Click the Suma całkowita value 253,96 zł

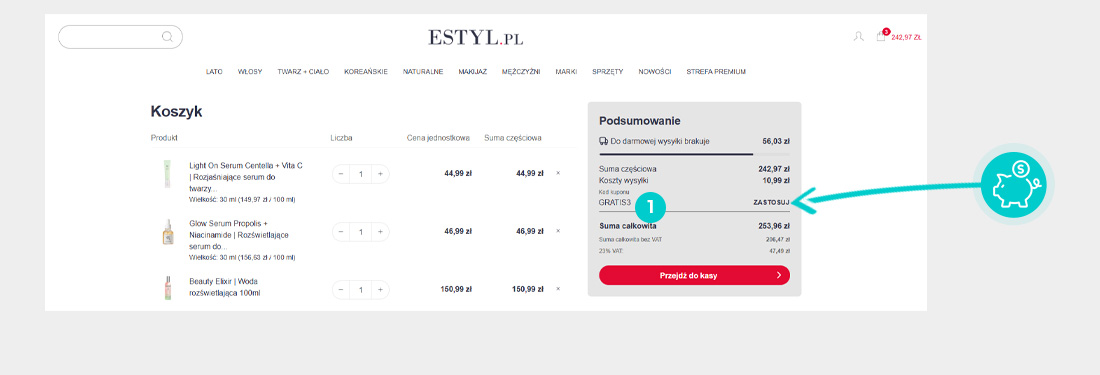tap(774, 226)
